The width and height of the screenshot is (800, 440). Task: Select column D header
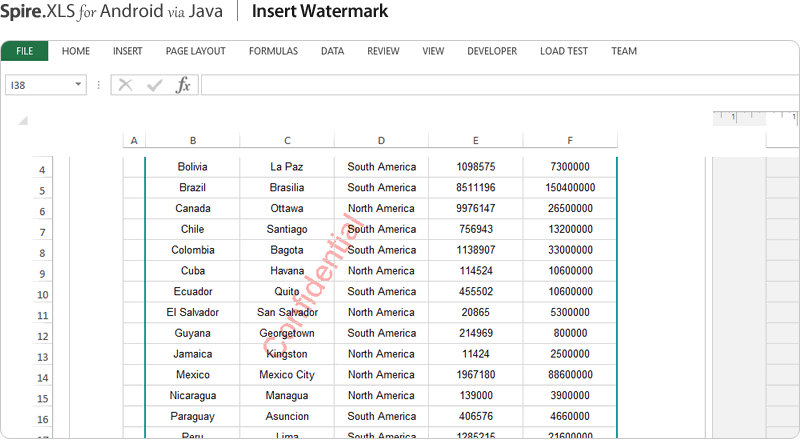click(x=381, y=141)
